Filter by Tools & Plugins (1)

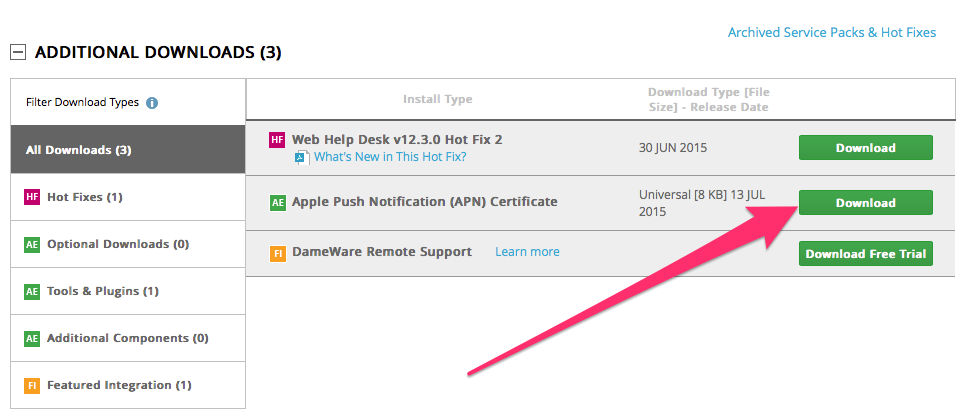[x=128, y=291]
